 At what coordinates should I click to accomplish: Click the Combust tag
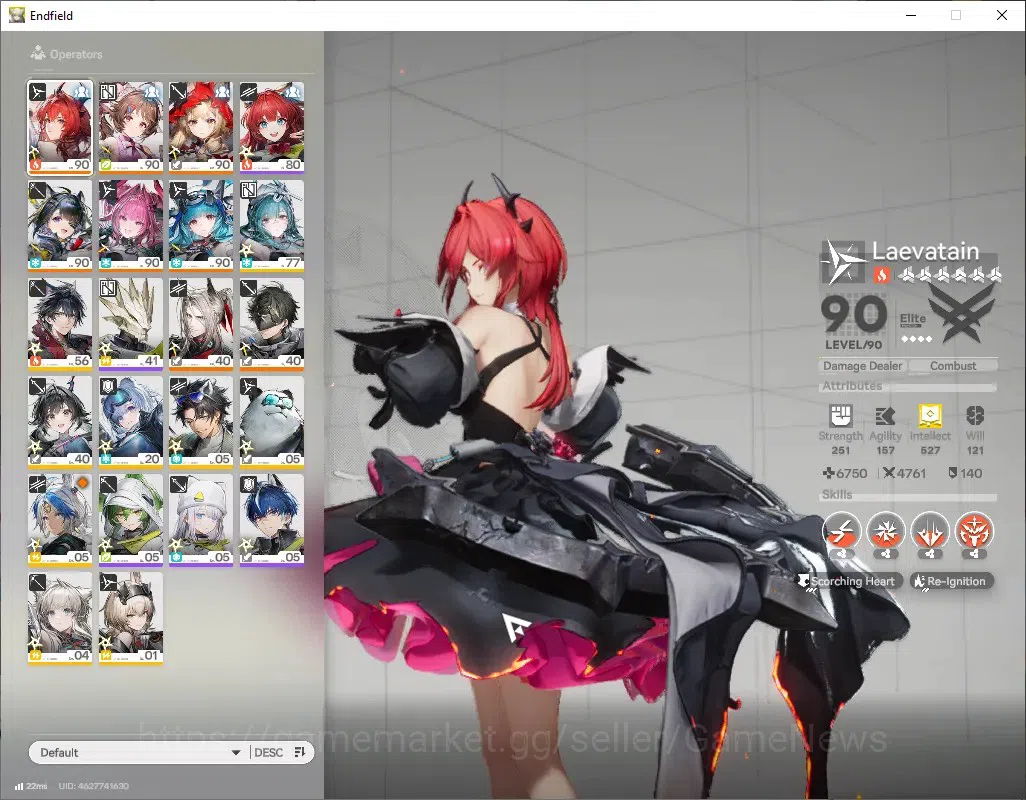coord(953,366)
